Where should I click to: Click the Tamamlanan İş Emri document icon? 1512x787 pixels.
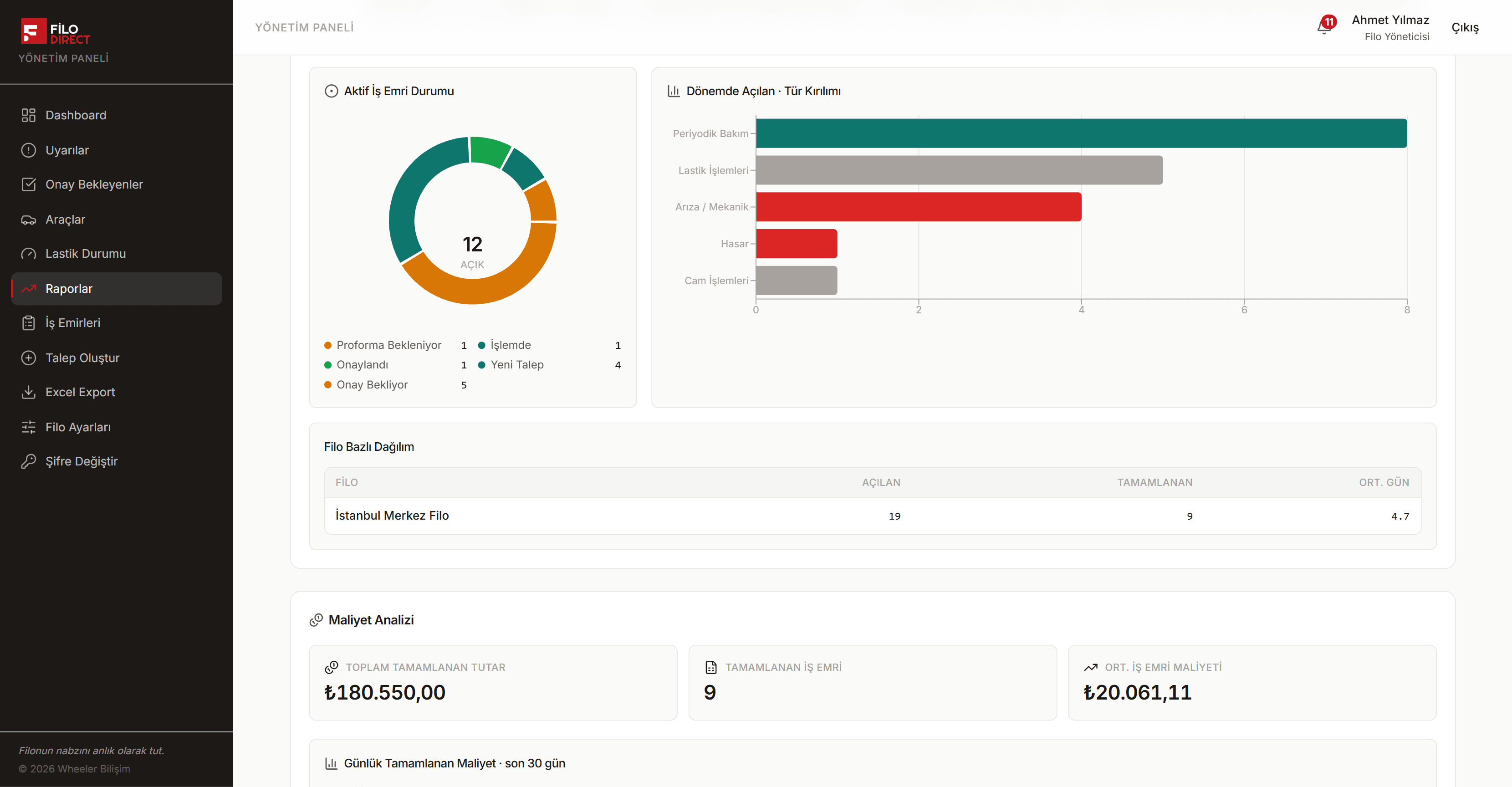coord(711,667)
